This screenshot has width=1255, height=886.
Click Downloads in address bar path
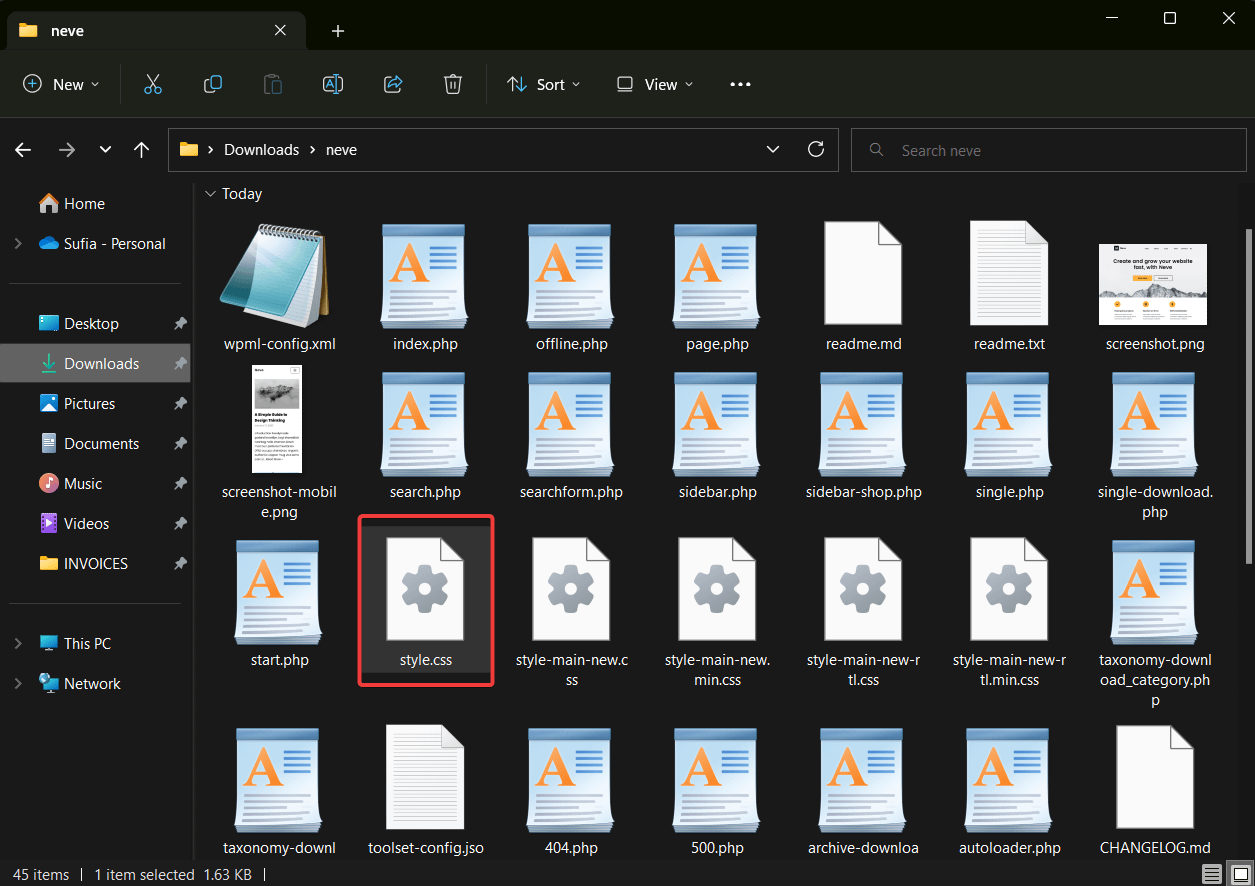[x=261, y=150]
